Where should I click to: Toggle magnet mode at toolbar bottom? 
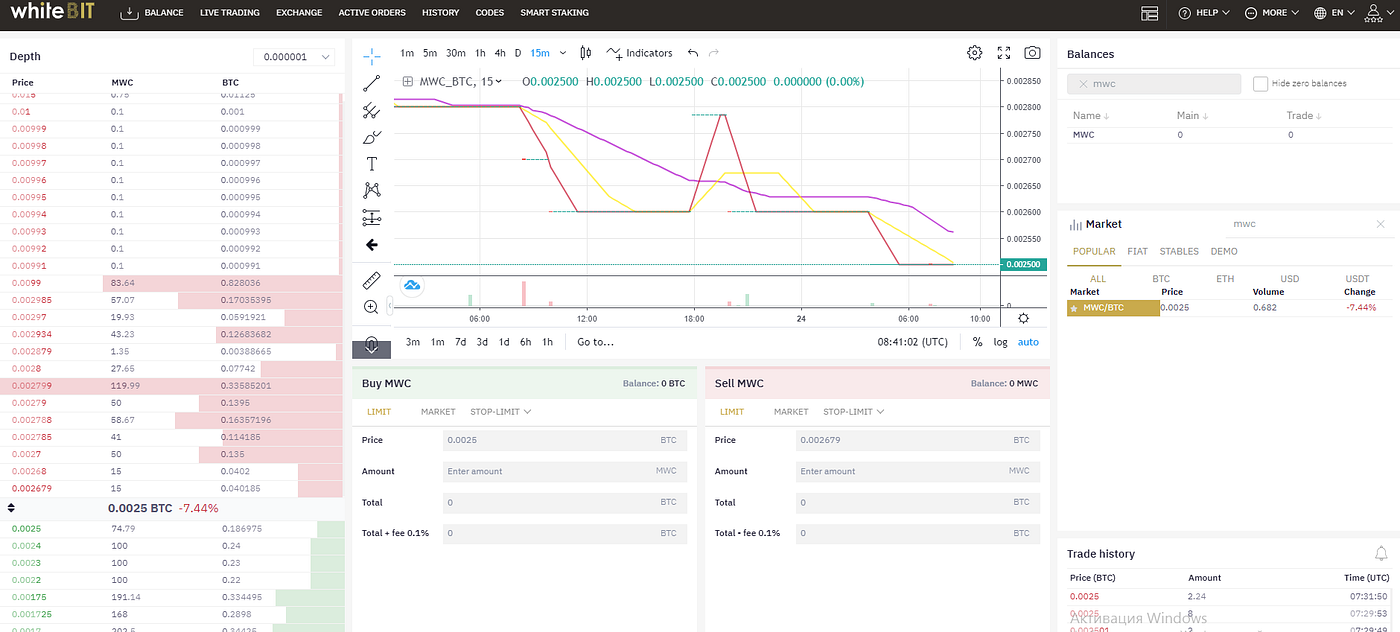[x=371, y=346]
